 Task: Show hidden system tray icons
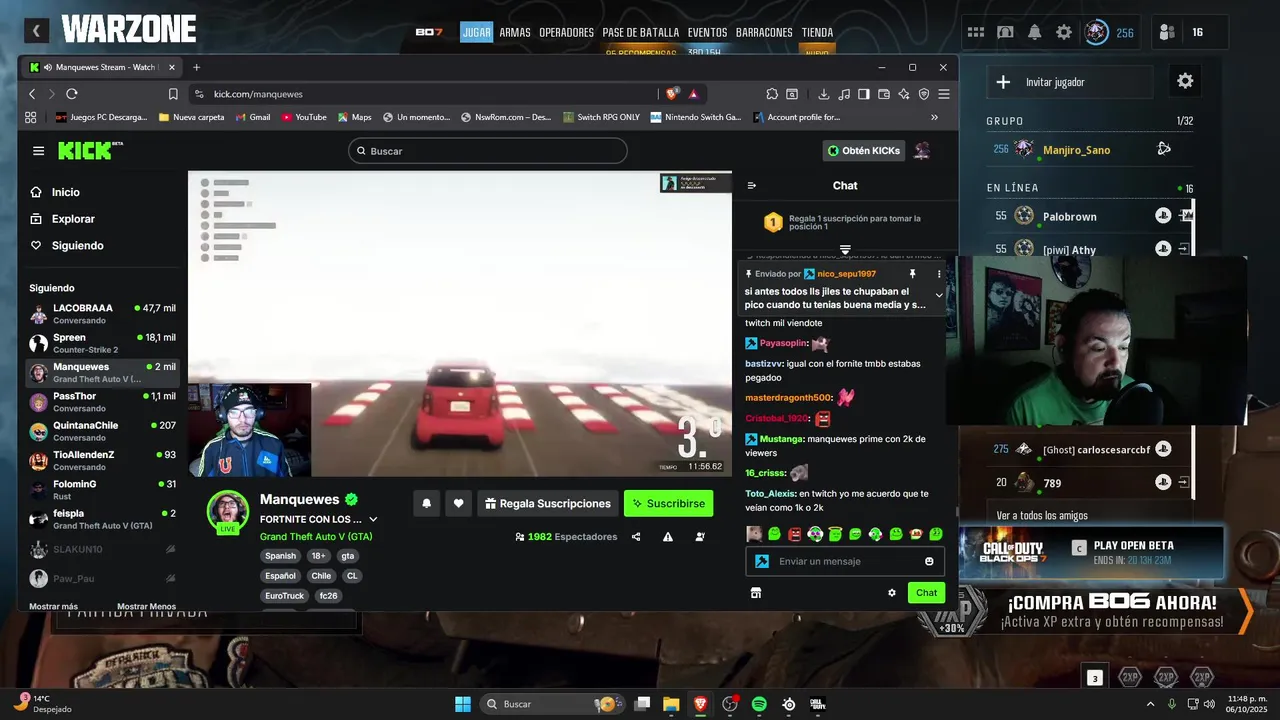1150,704
